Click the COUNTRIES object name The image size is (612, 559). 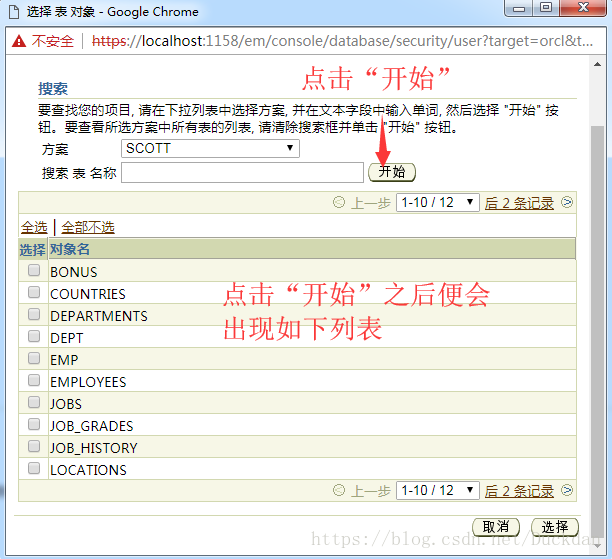pyautogui.click(x=88, y=294)
